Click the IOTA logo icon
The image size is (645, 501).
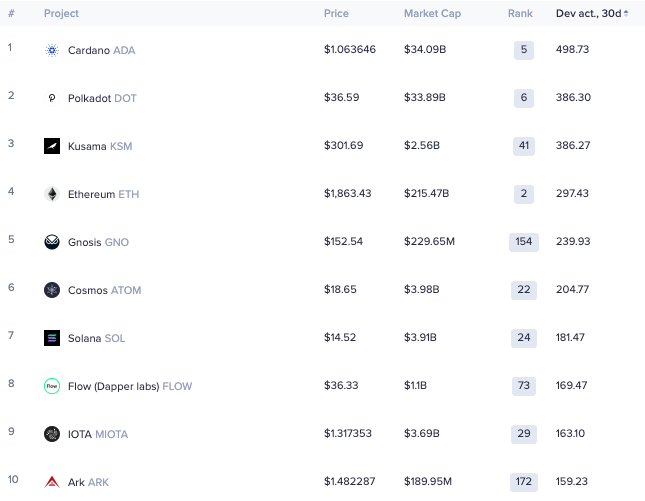52,434
